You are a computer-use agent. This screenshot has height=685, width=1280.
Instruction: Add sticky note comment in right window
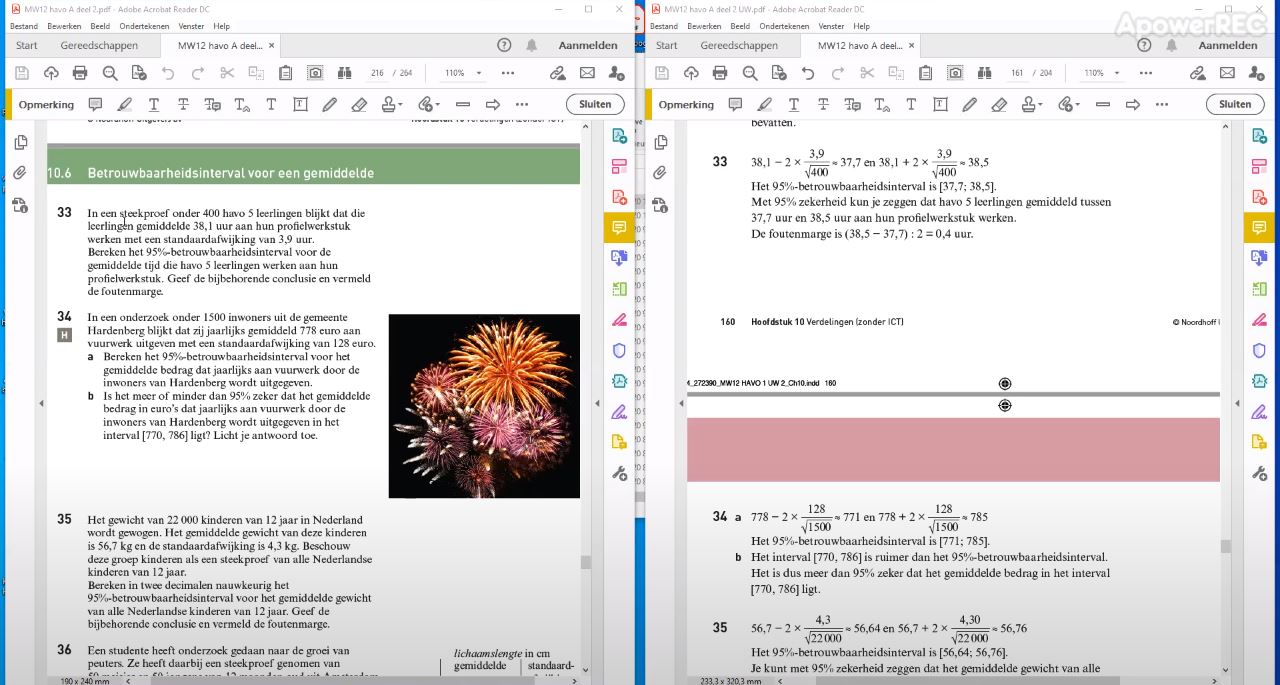tap(735, 104)
